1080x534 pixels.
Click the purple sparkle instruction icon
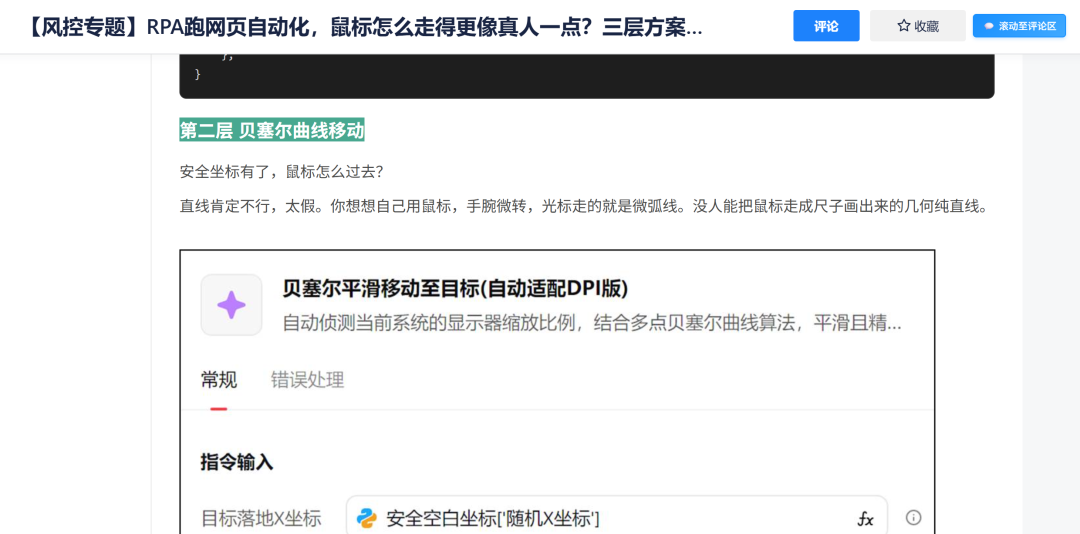pos(231,305)
